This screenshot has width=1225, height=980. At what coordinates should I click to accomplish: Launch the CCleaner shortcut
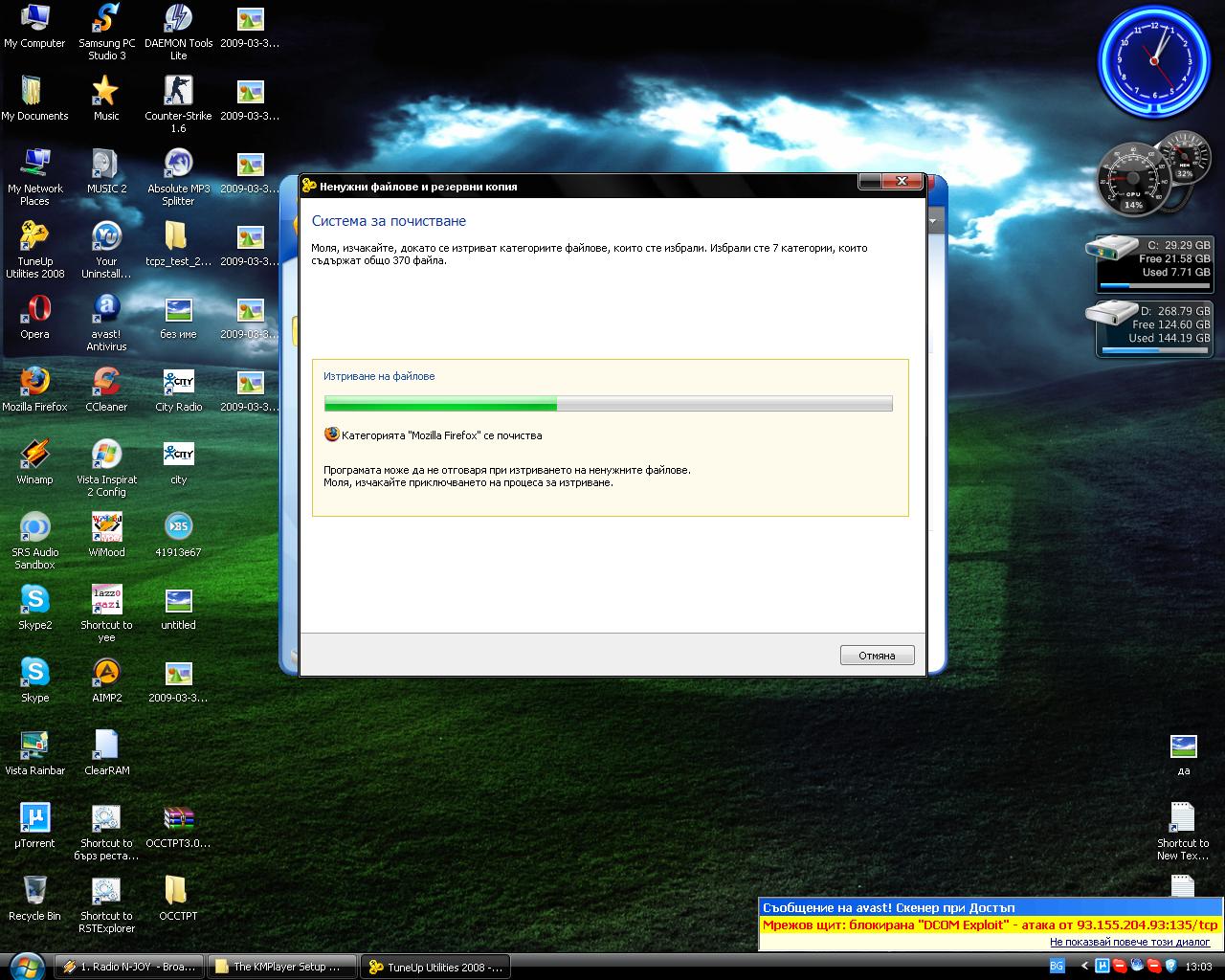106,390
